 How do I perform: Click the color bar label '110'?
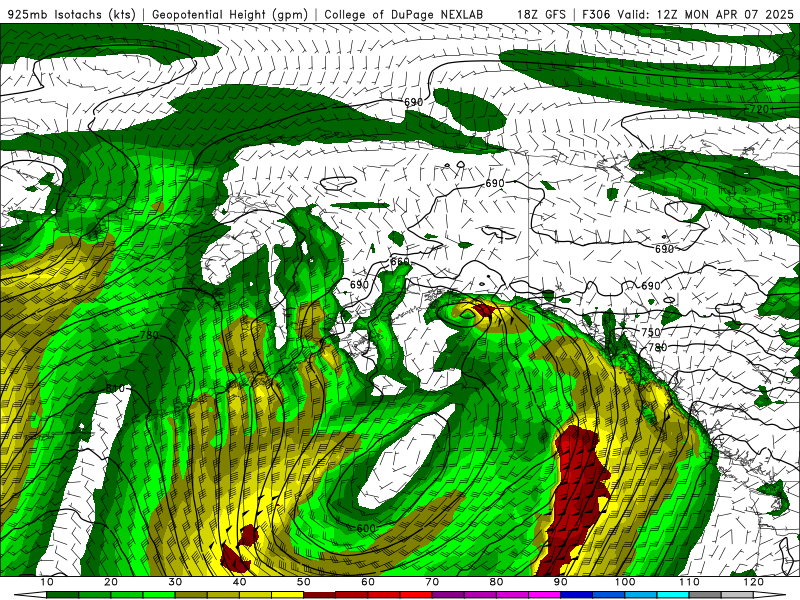[689, 582]
